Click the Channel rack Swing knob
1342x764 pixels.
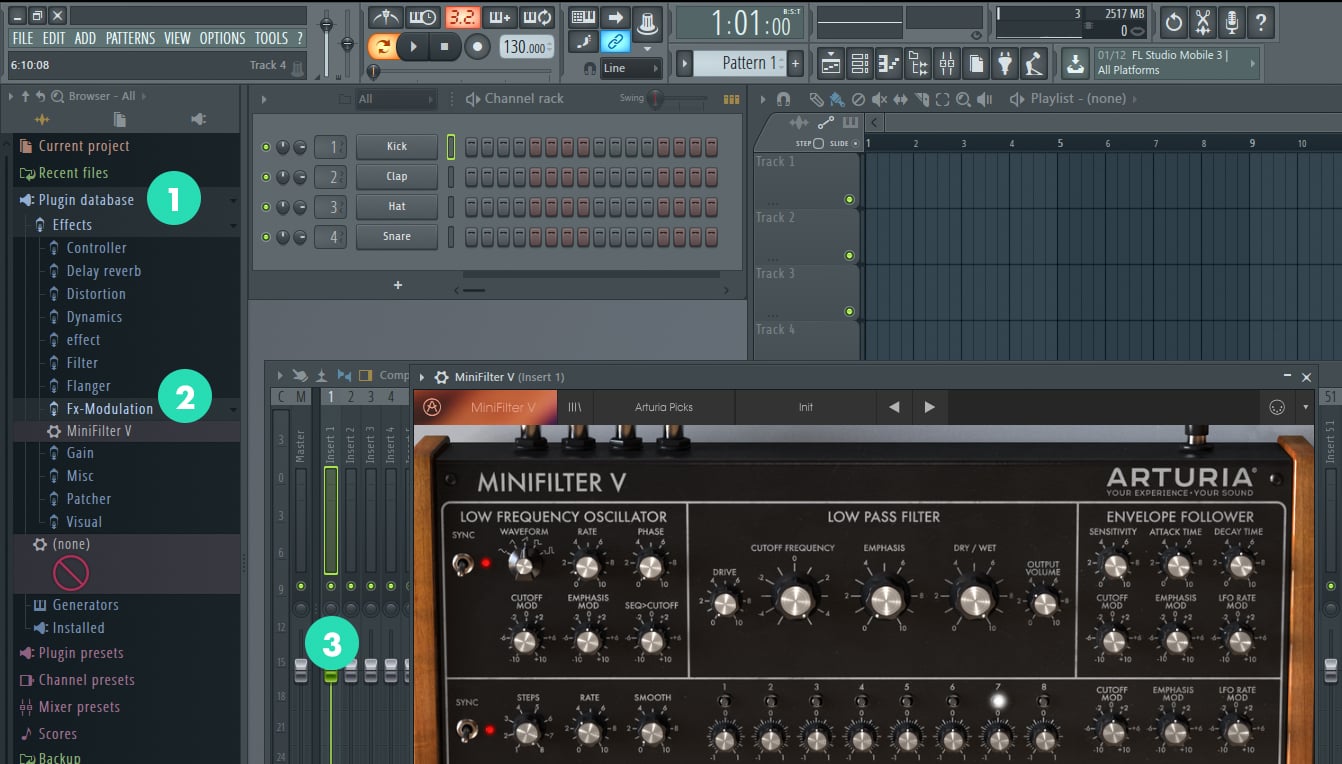pos(655,99)
